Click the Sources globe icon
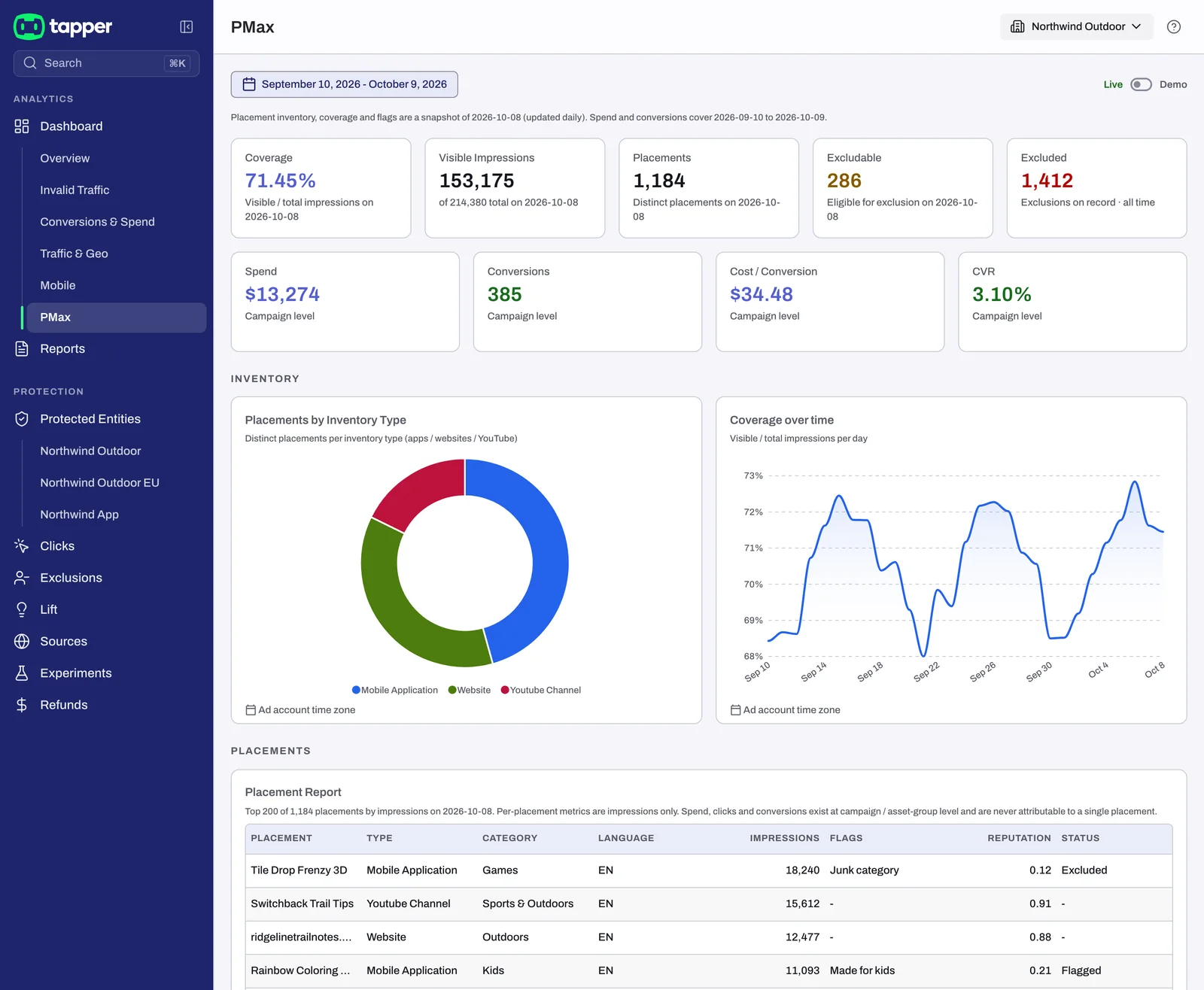Viewport: 1204px width, 990px height. pyautogui.click(x=22, y=642)
